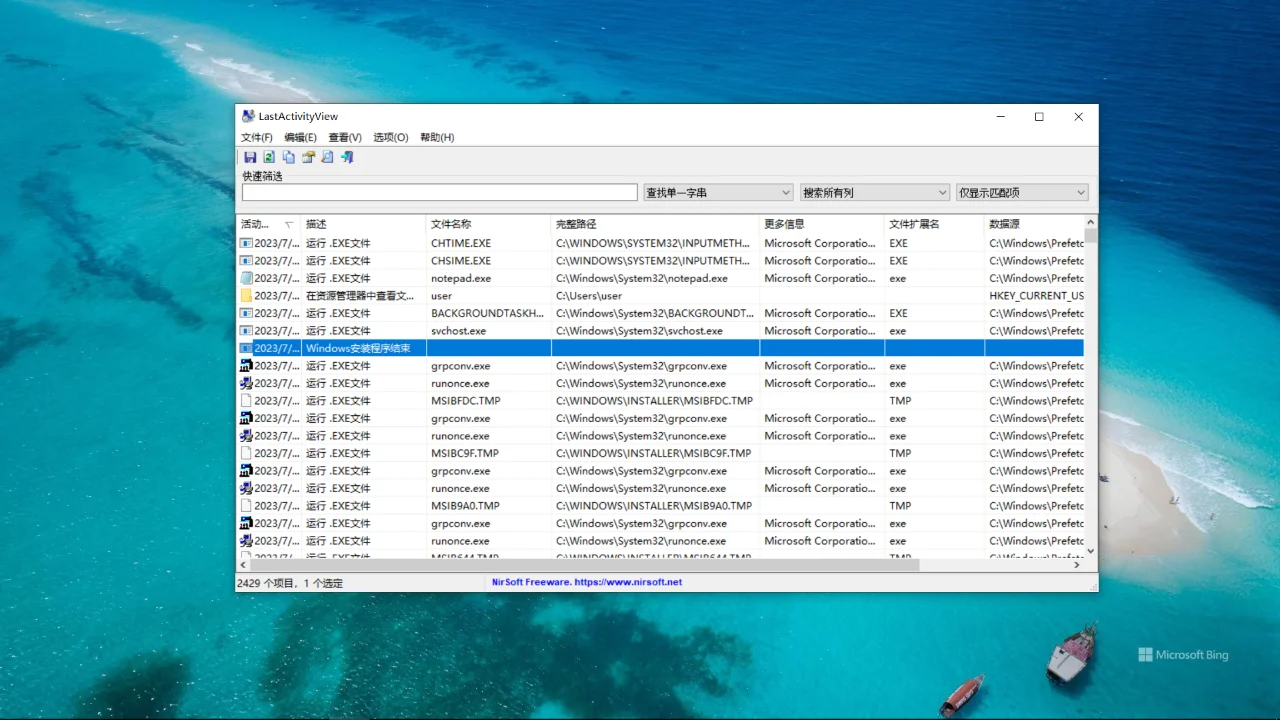The image size is (1280, 720).
Task: Click the Exit door toolbar icon
Action: pyautogui.click(x=347, y=157)
